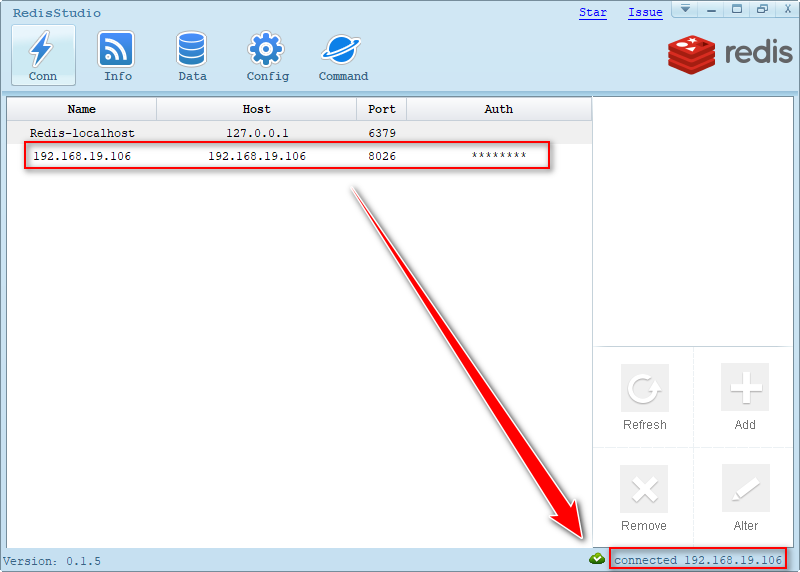
Task: Click the masked ******** auth cell
Action: [498, 155]
